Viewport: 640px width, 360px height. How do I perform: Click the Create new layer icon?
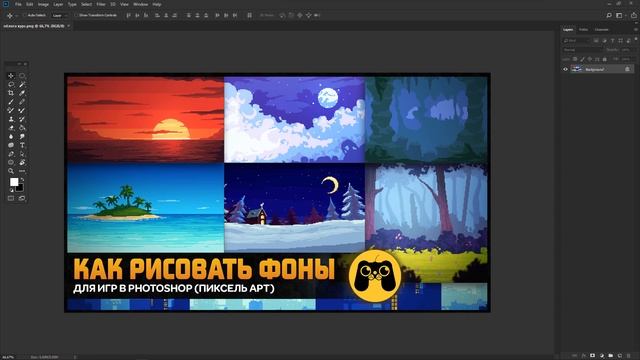[x=620, y=356]
